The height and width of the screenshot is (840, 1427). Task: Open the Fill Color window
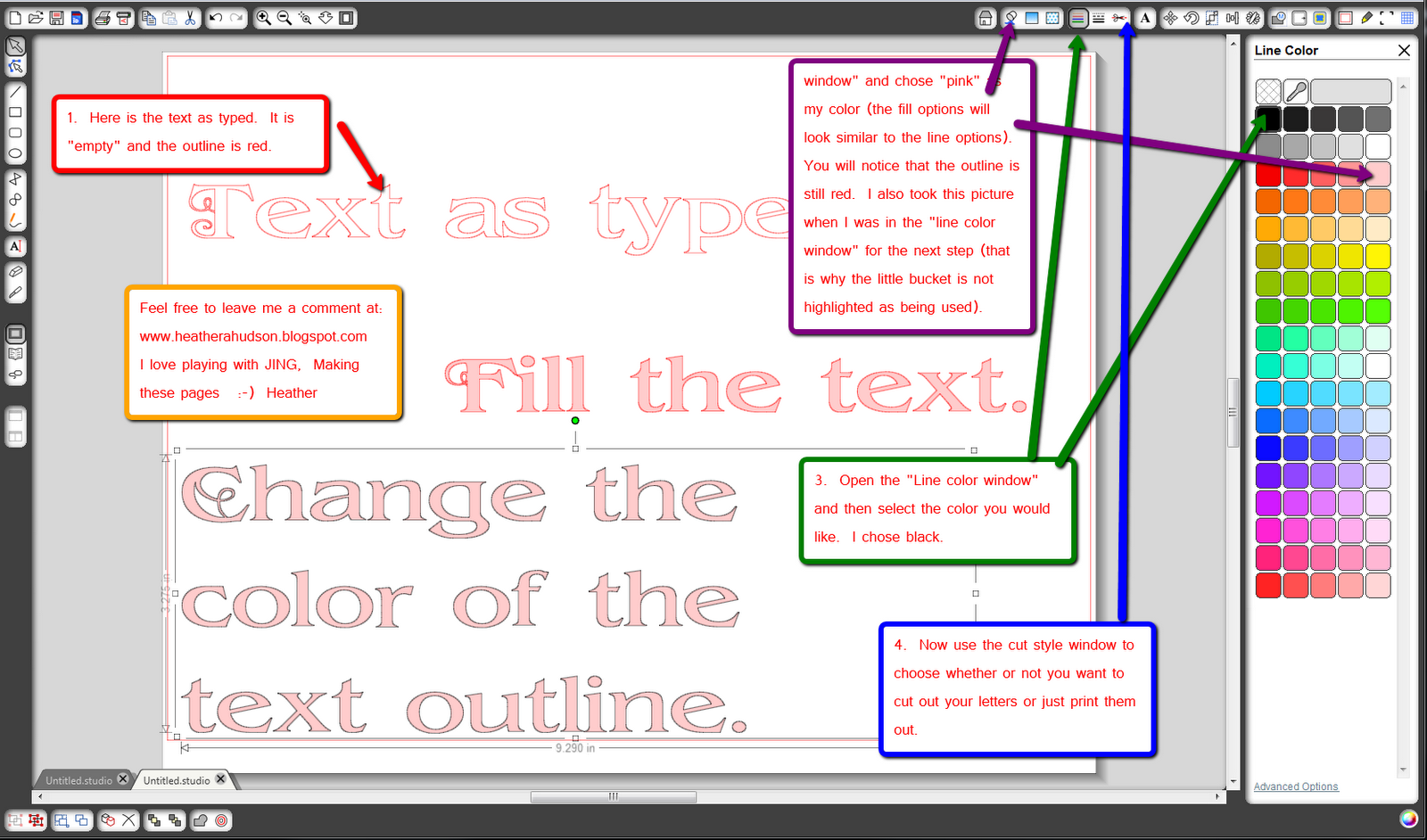tap(1010, 18)
